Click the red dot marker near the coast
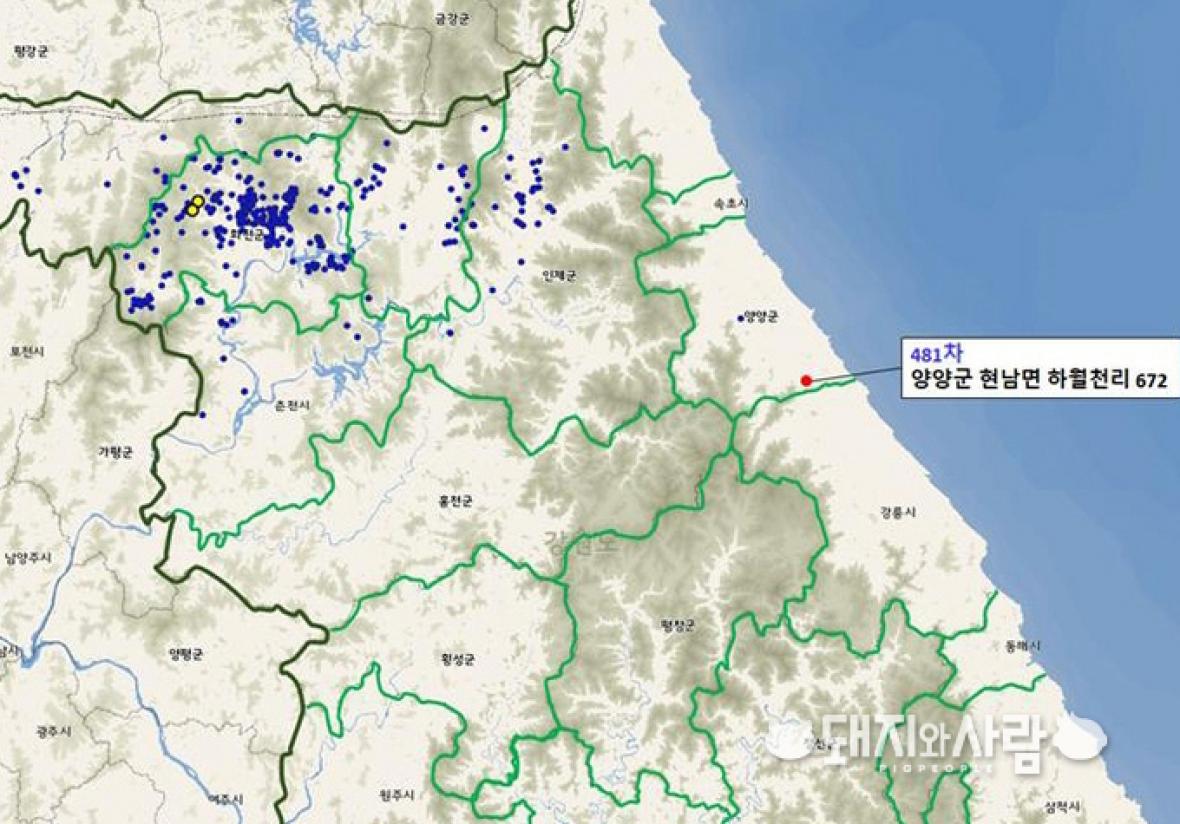This screenshot has width=1180, height=824. [x=806, y=381]
